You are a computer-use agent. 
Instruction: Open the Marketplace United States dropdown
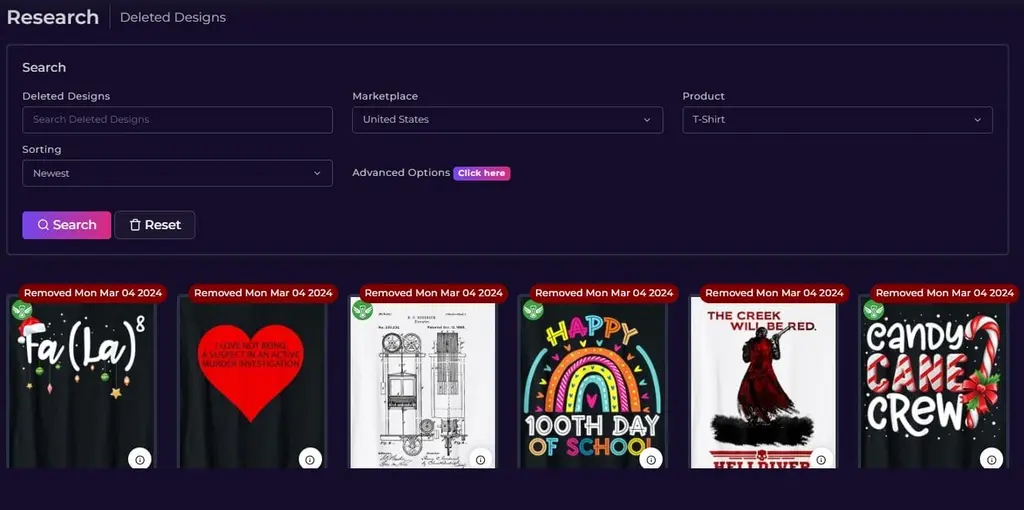[507, 120]
